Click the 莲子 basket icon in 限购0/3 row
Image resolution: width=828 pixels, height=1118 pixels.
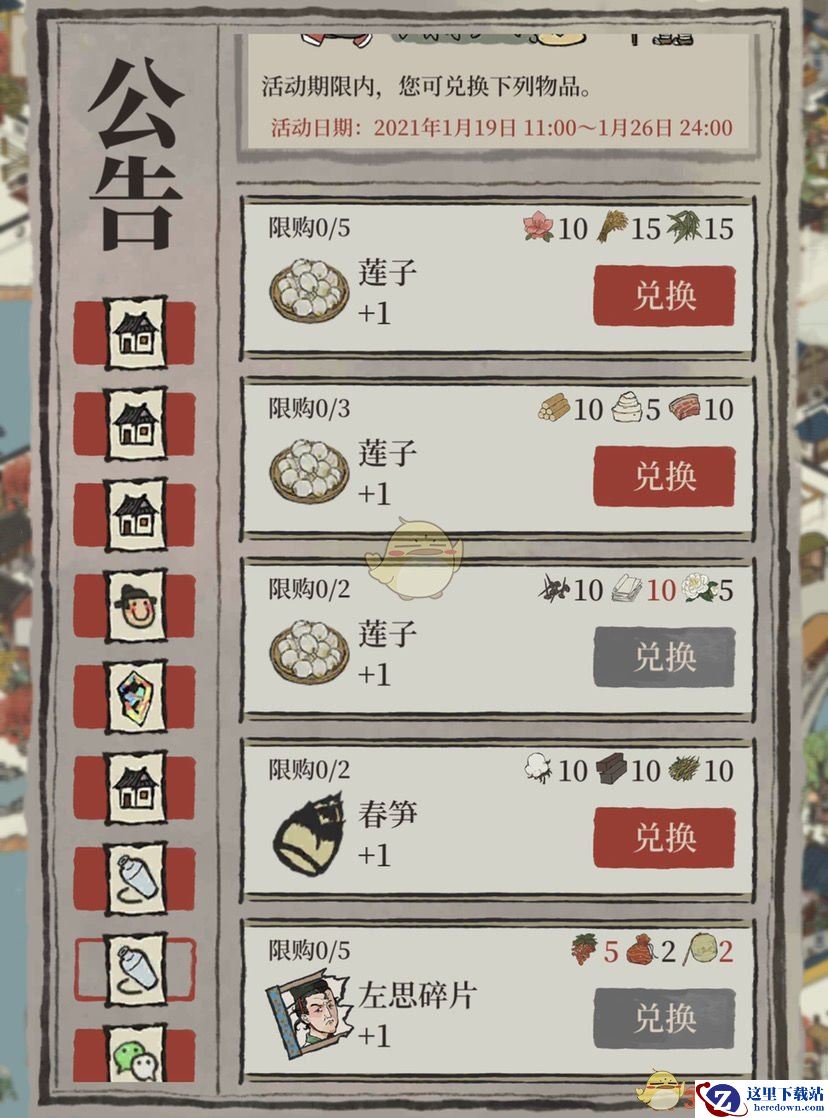310,471
